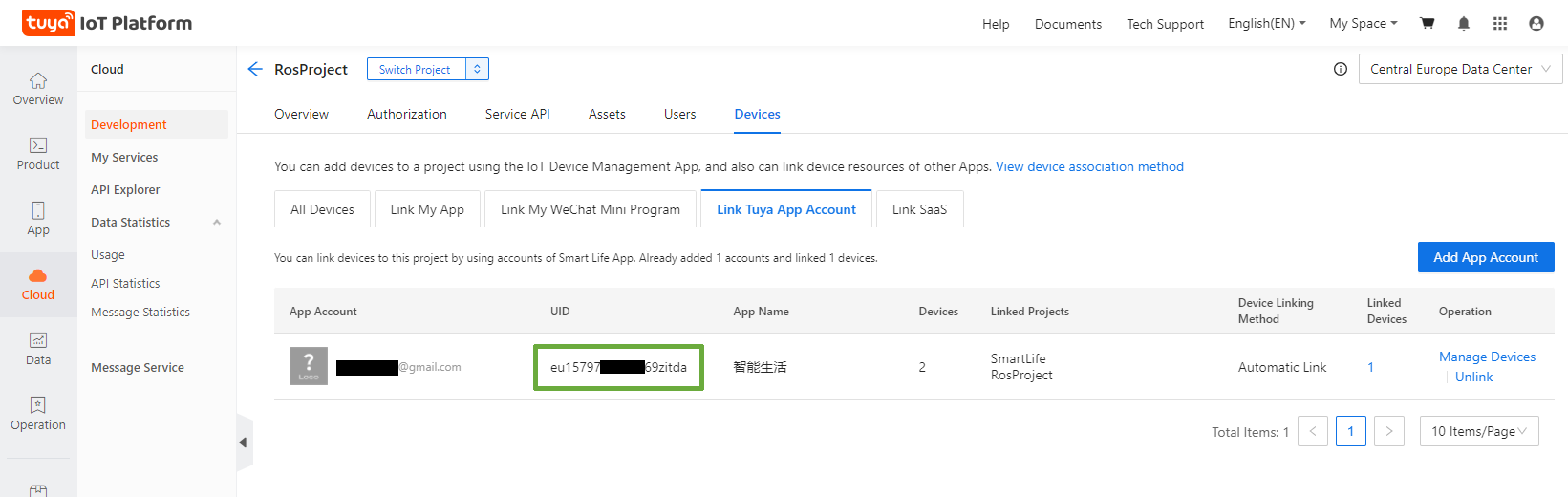Open the 10 Items/Page dropdown

1479,431
